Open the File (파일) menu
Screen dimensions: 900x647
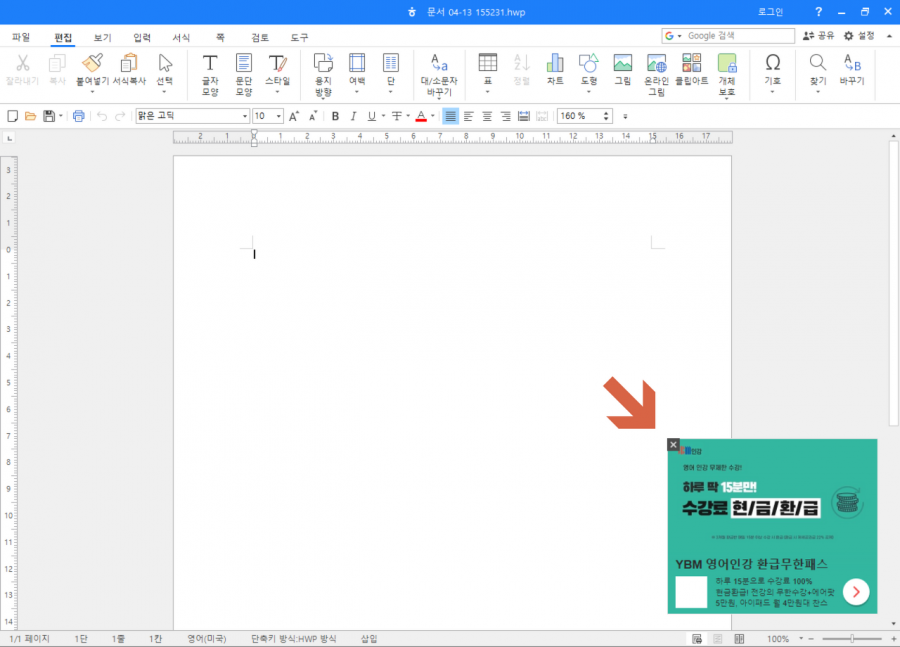coord(21,37)
